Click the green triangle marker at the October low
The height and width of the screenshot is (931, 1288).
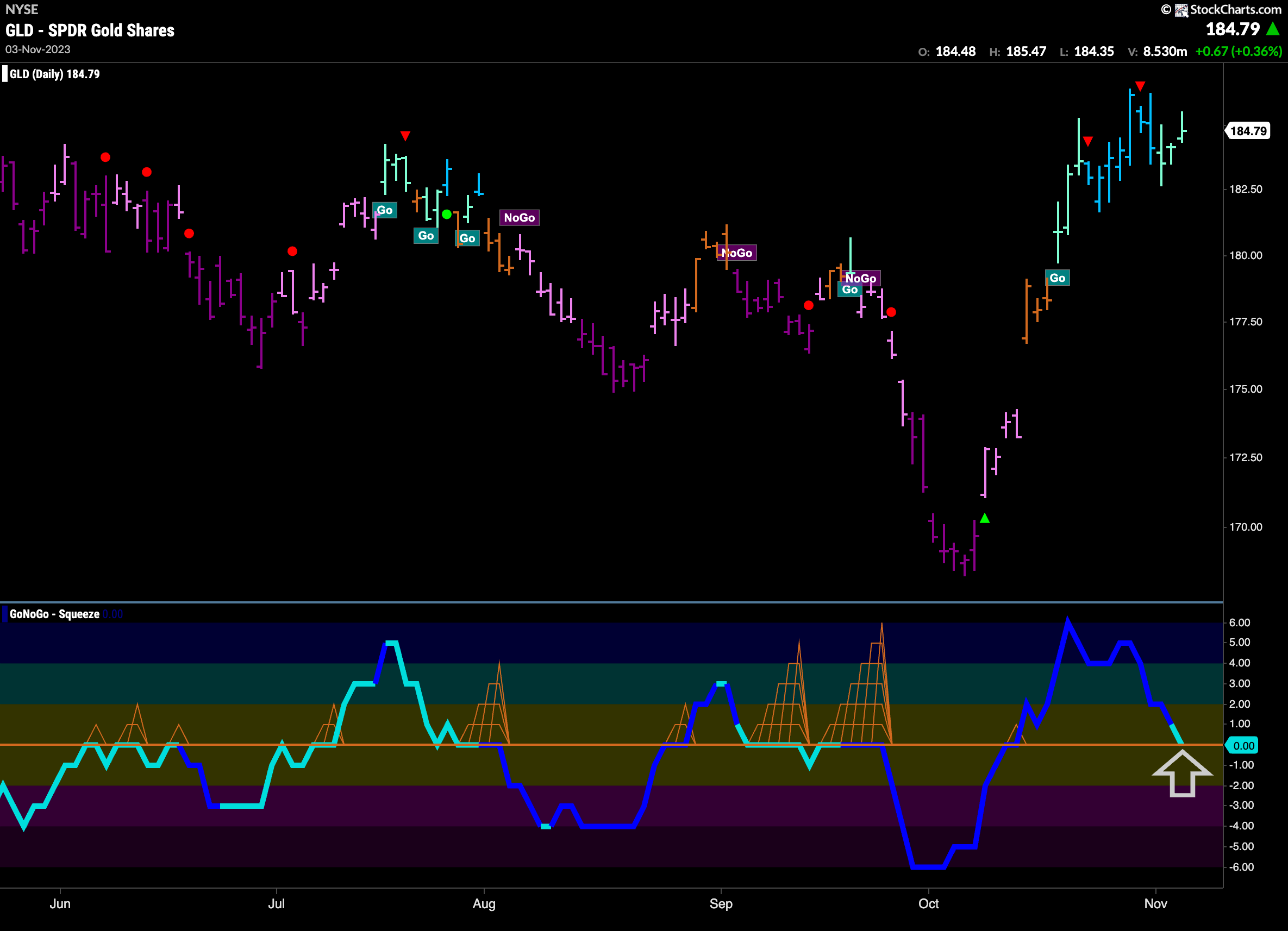[985, 518]
